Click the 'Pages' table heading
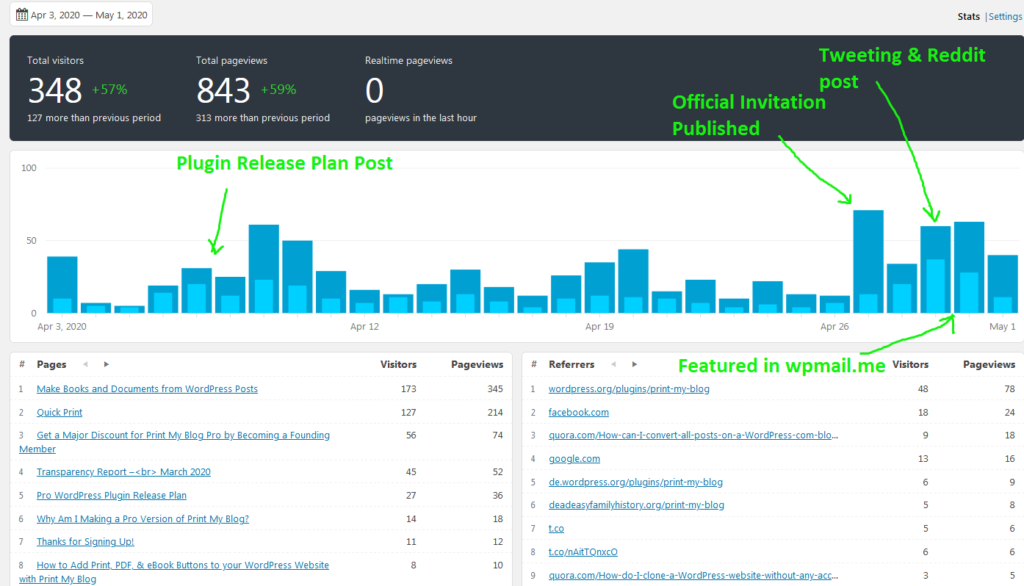Image resolution: width=1024 pixels, height=586 pixels. 52,365
